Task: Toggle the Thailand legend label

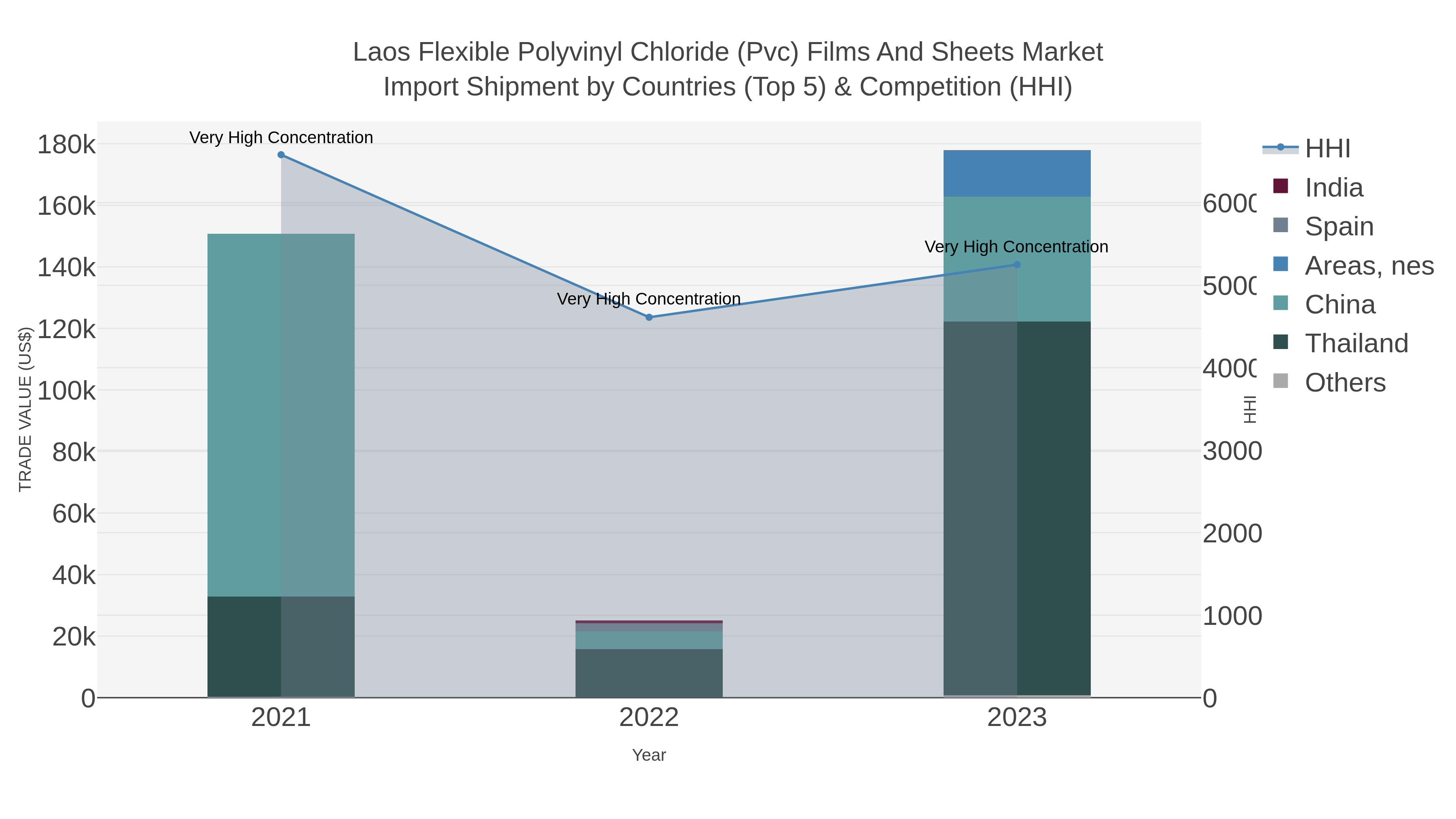Action: [x=1357, y=344]
